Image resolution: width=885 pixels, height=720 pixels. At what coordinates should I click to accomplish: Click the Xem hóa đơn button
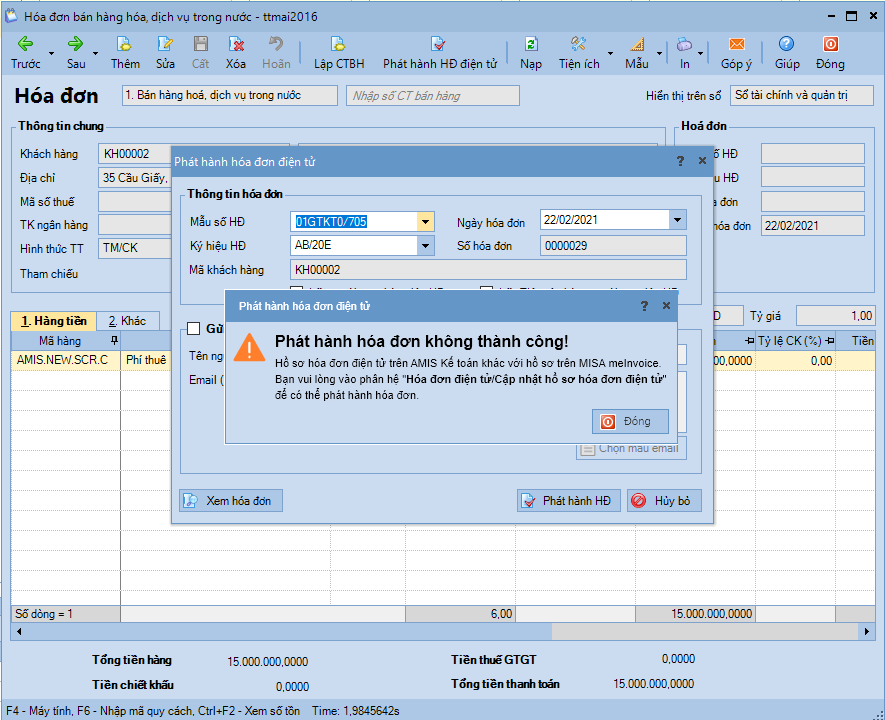click(x=231, y=501)
